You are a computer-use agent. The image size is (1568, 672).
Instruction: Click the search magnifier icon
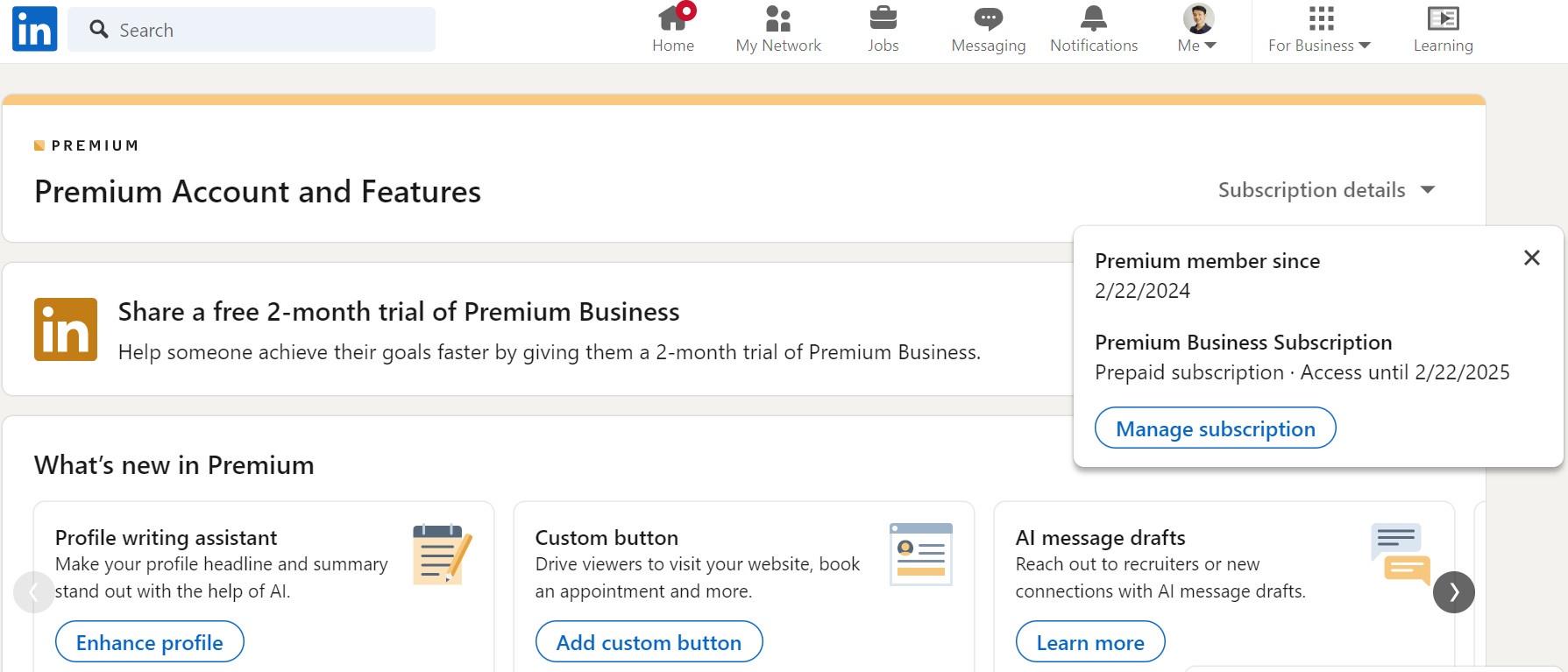click(99, 30)
